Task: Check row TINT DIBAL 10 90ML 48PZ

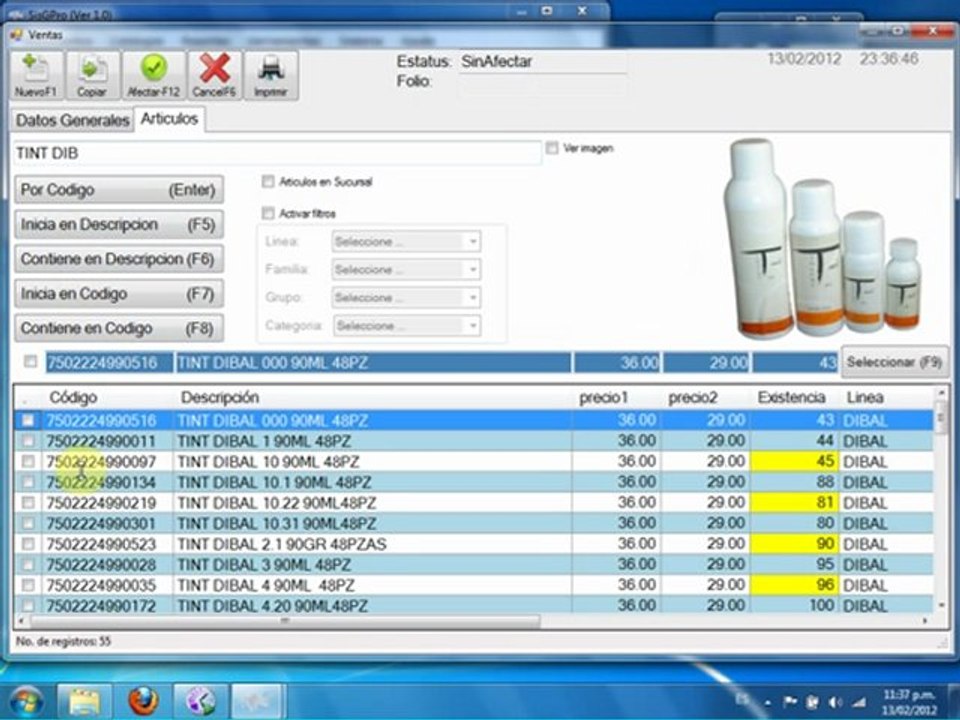Action: [x=28, y=462]
